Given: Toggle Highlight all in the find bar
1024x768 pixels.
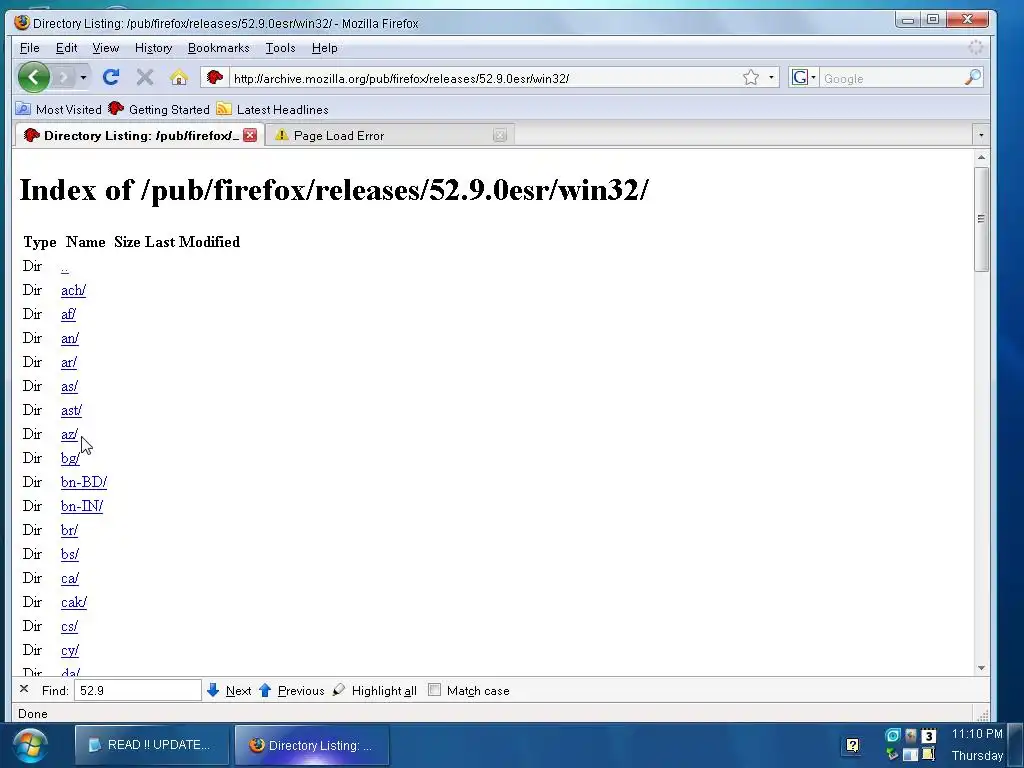Looking at the screenshot, I should point(375,690).
